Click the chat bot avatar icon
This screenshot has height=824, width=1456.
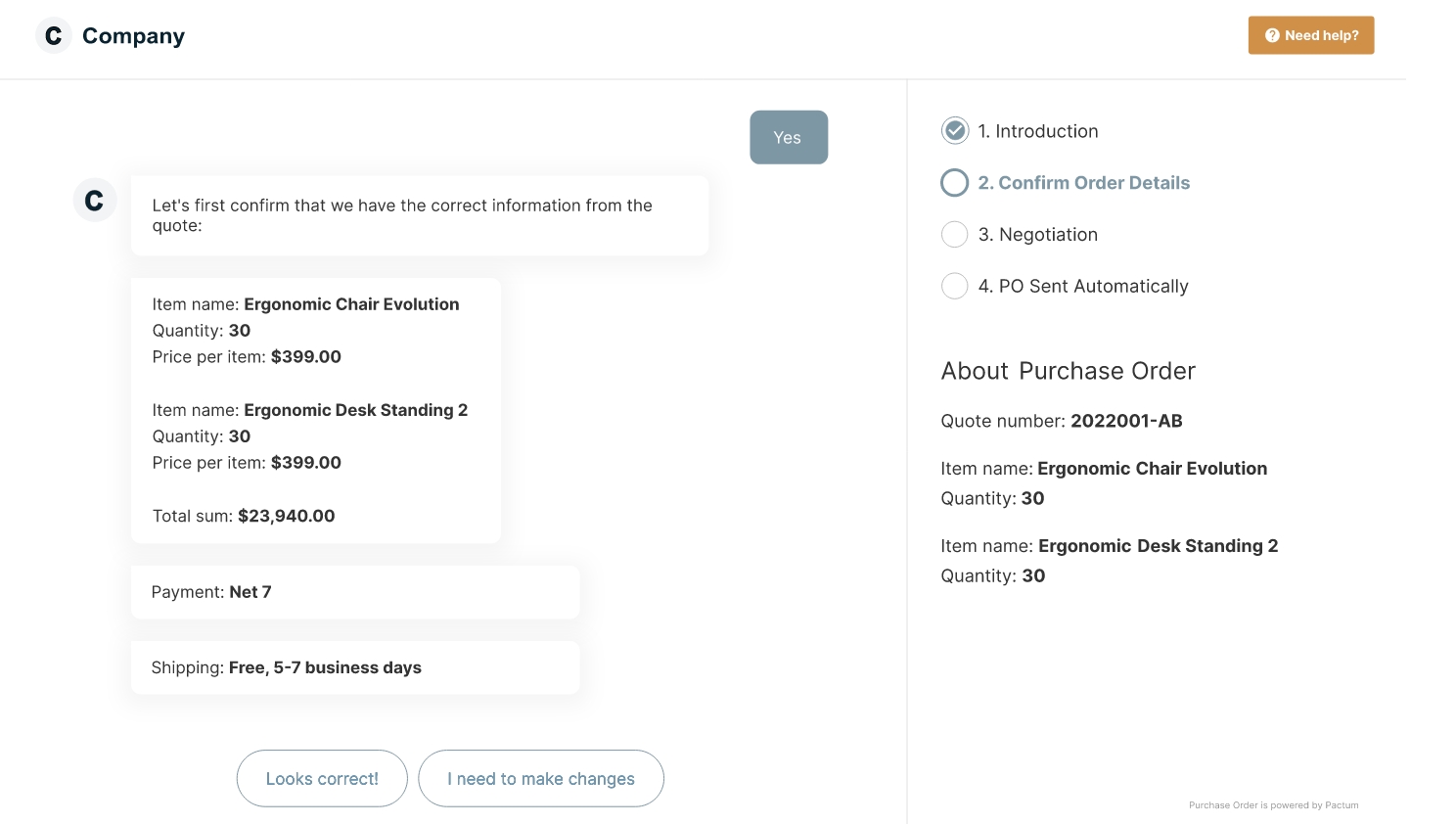pyautogui.click(x=95, y=201)
